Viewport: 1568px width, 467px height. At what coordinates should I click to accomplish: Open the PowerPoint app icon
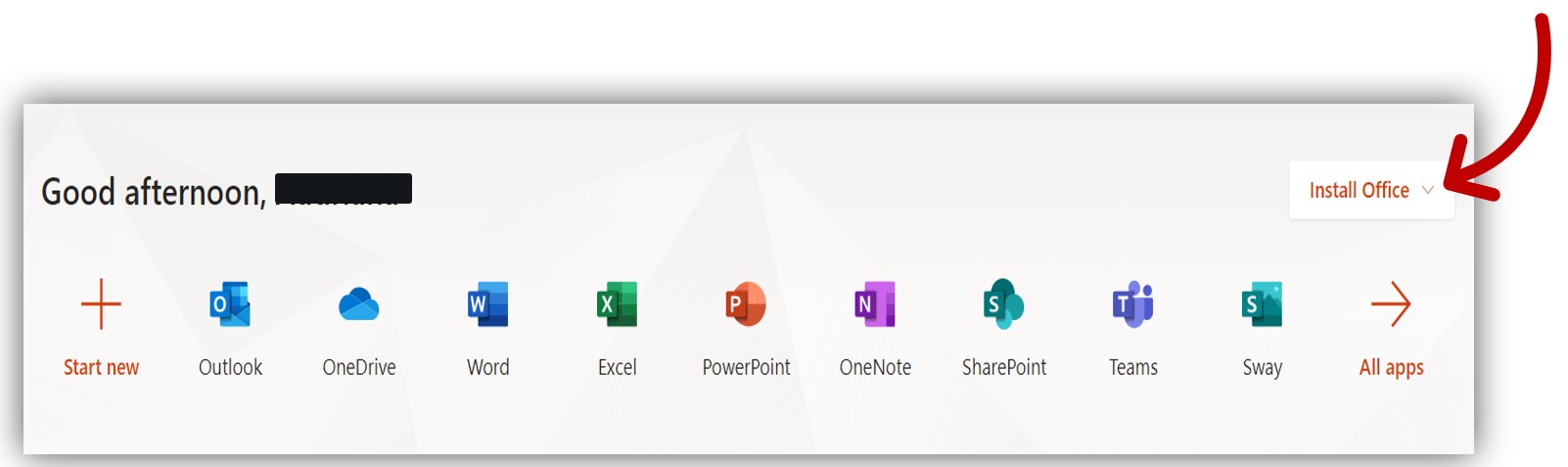point(746,304)
